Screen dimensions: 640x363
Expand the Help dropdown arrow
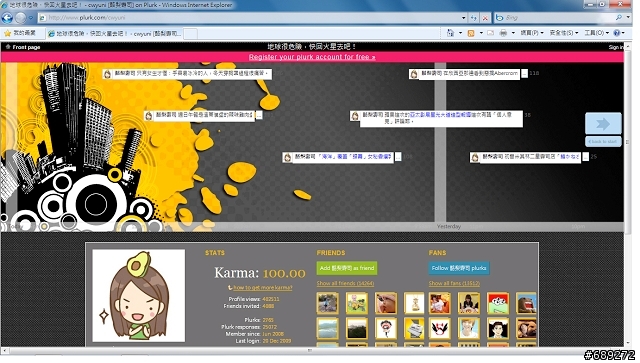[x=623, y=33]
